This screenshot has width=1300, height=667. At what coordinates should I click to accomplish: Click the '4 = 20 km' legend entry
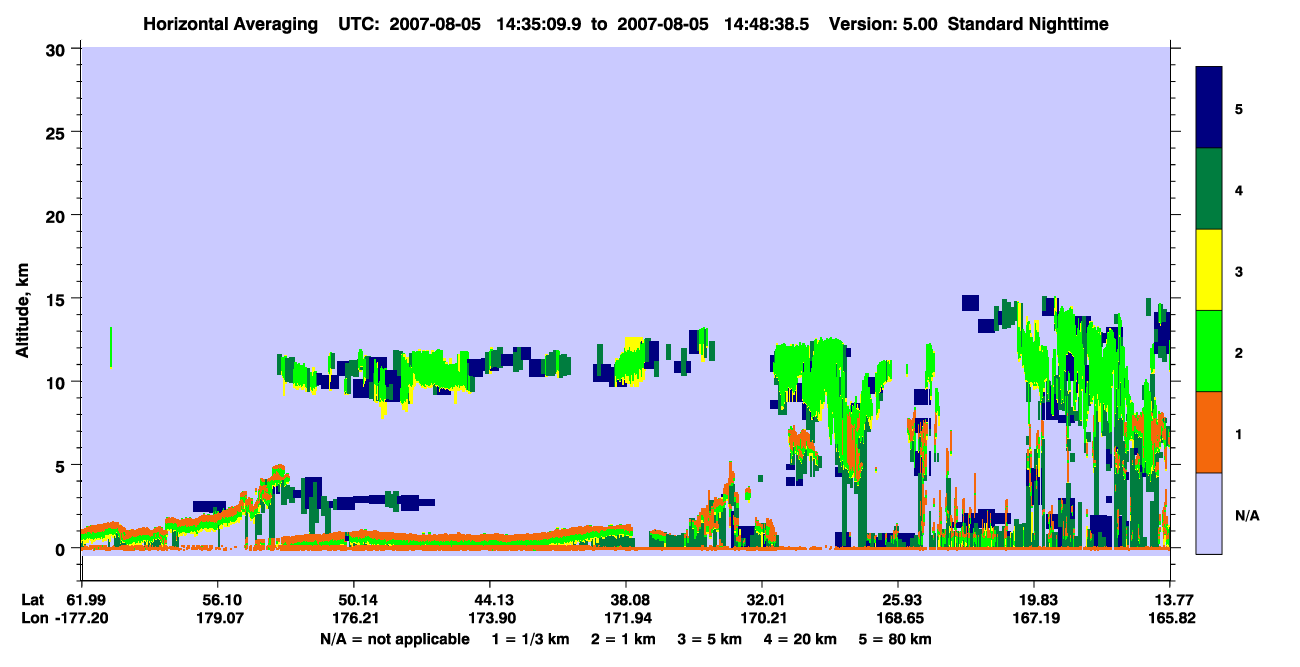click(x=802, y=639)
